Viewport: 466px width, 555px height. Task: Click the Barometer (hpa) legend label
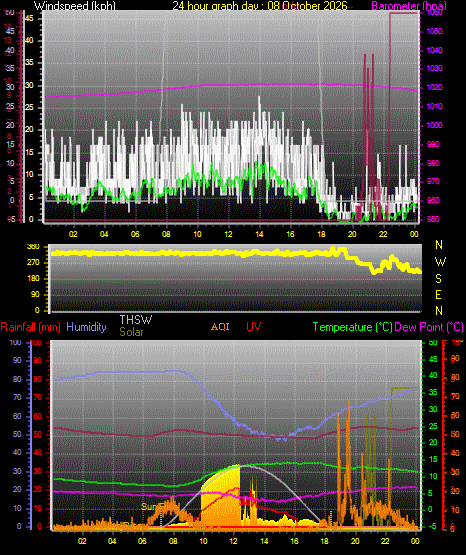[409, 6]
